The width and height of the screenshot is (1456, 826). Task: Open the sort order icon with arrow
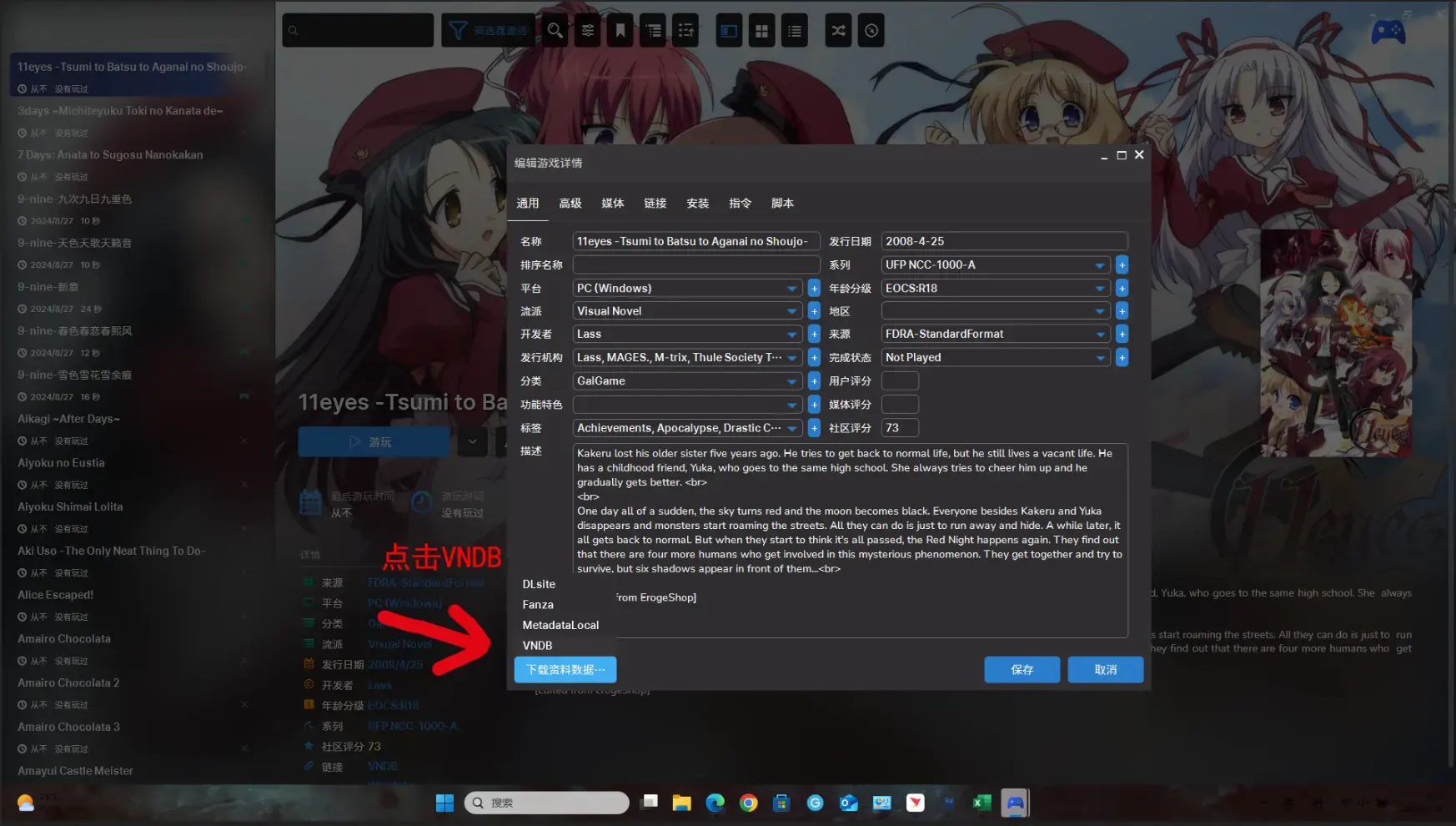coord(686,31)
